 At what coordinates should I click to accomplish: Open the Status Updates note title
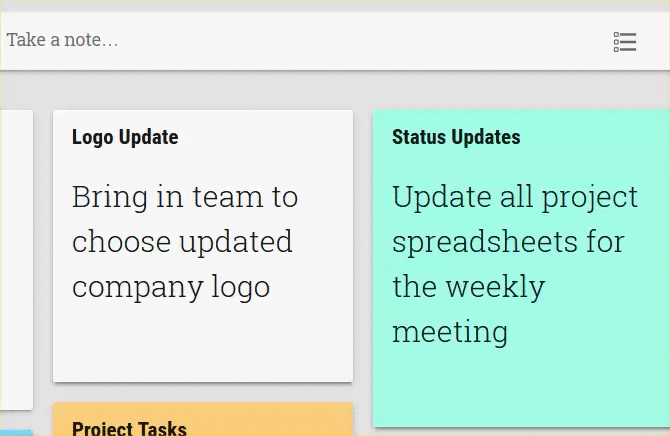click(x=456, y=137)
